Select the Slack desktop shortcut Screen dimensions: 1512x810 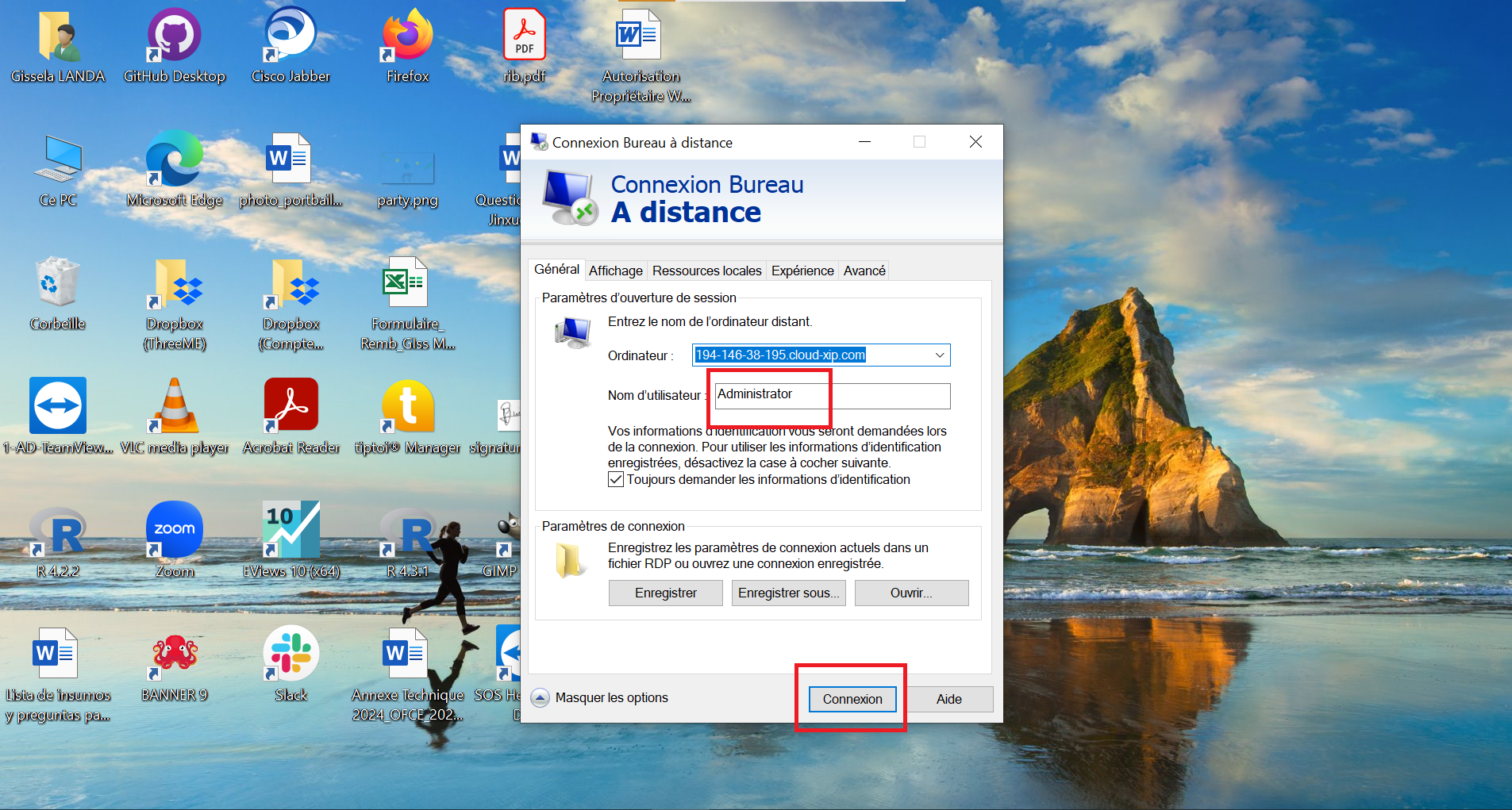pyautogui.click(x=290, y=653)
